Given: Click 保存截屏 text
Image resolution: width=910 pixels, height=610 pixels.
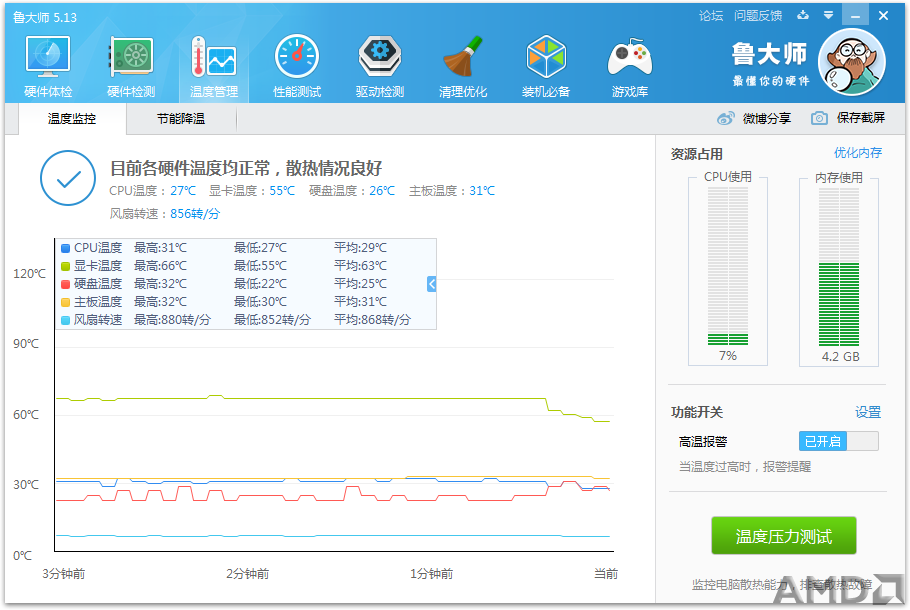Looking at the screenshot, I should click(861, 118).
